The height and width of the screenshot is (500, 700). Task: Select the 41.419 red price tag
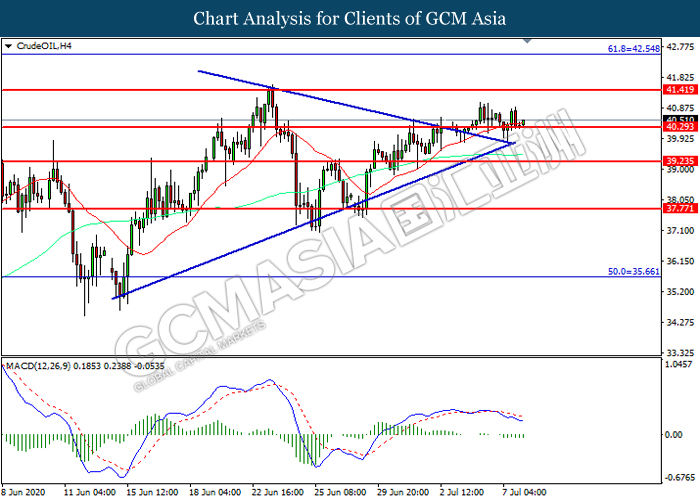tap(680, 90)
